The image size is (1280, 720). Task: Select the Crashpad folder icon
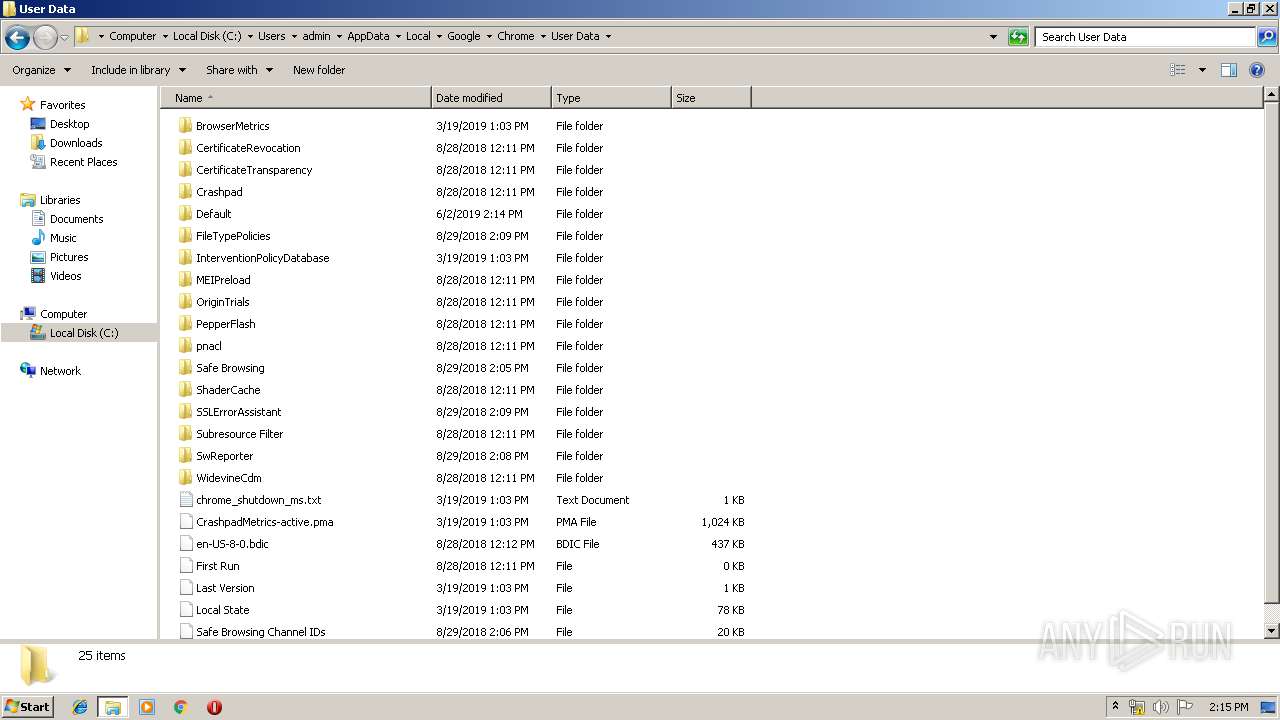coord(185,192)
